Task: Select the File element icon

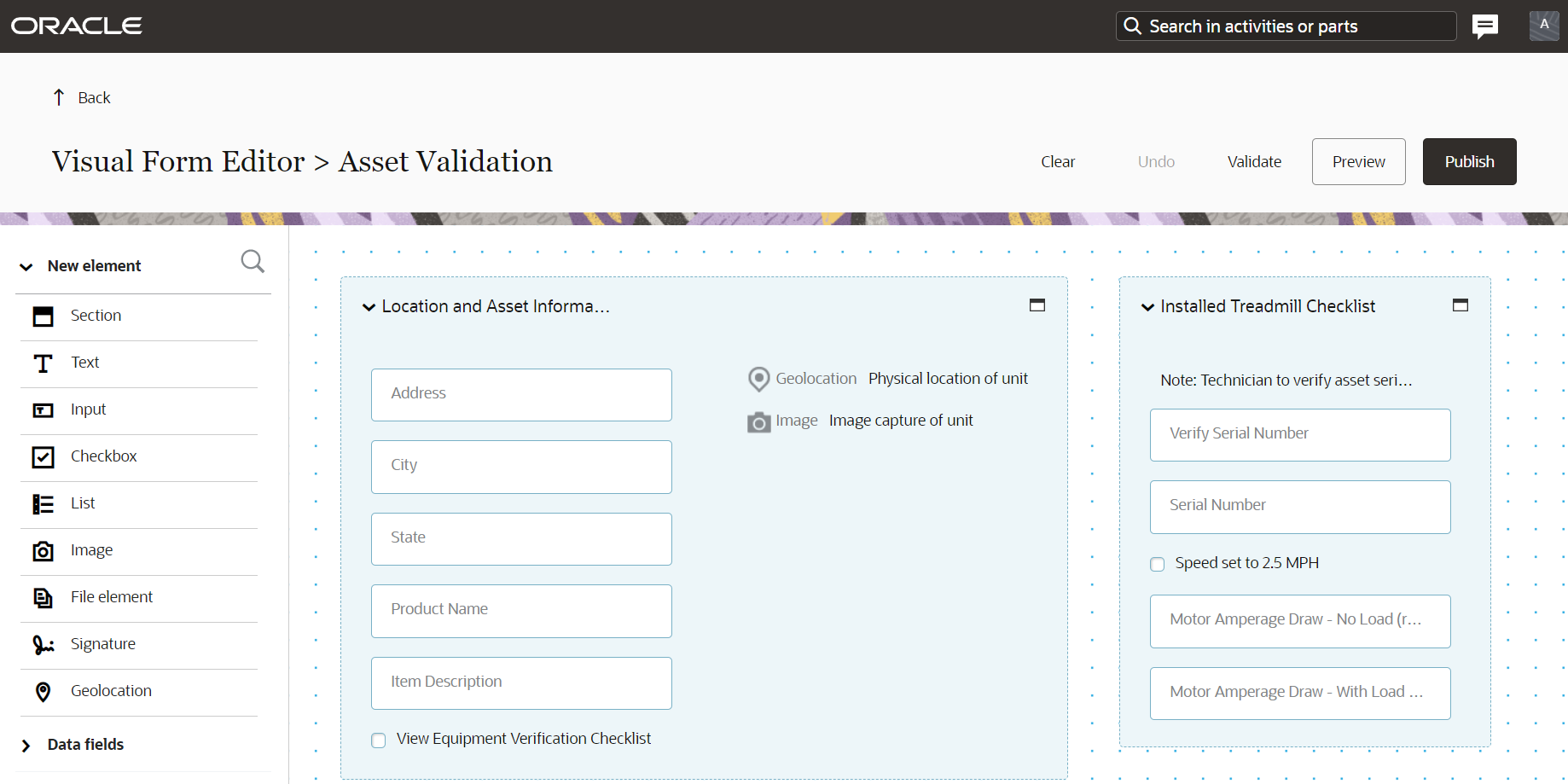Action: [x=43, y=598]
